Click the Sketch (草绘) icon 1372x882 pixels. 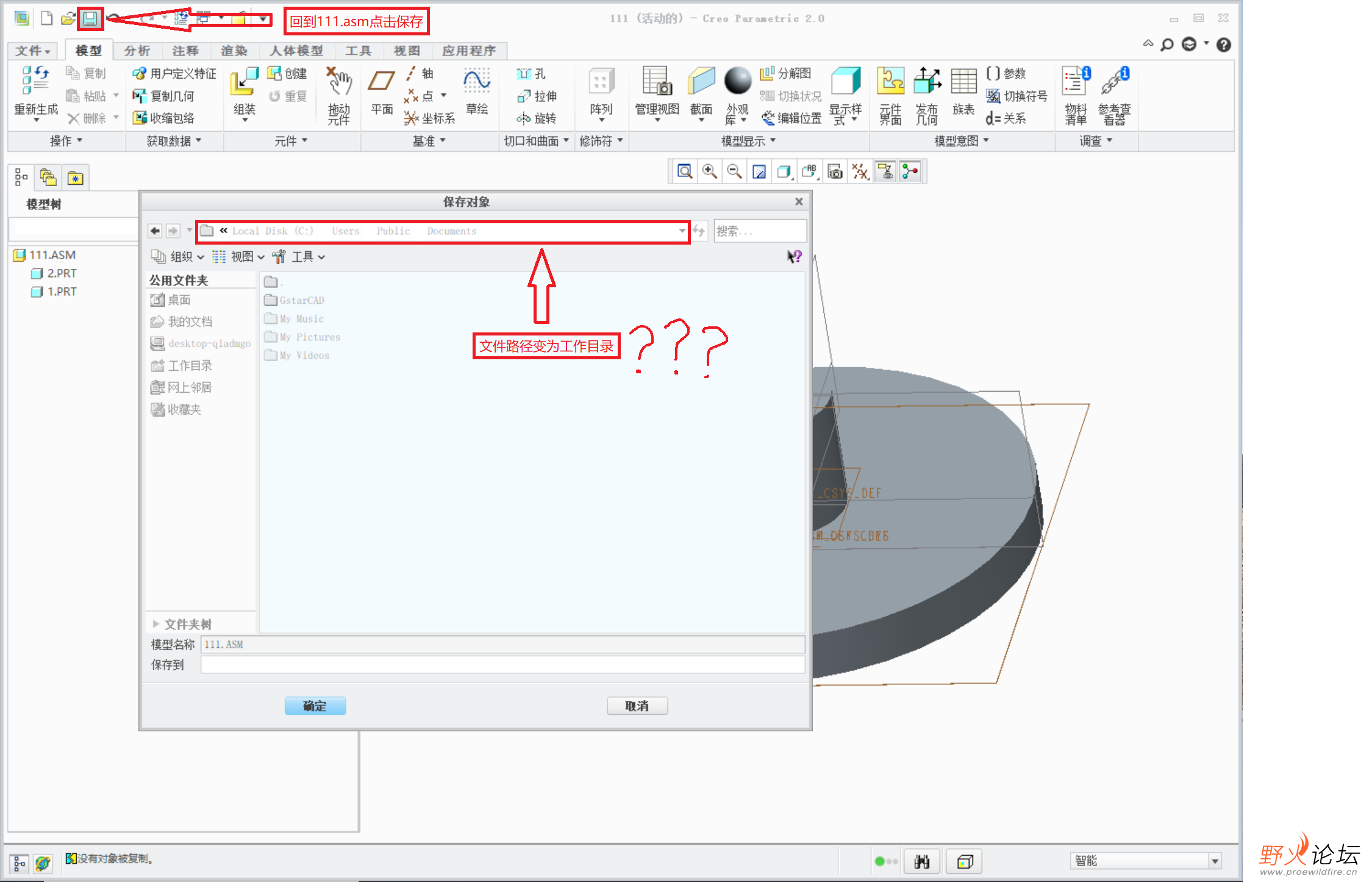pyautogui.click(x=476, y=81)
